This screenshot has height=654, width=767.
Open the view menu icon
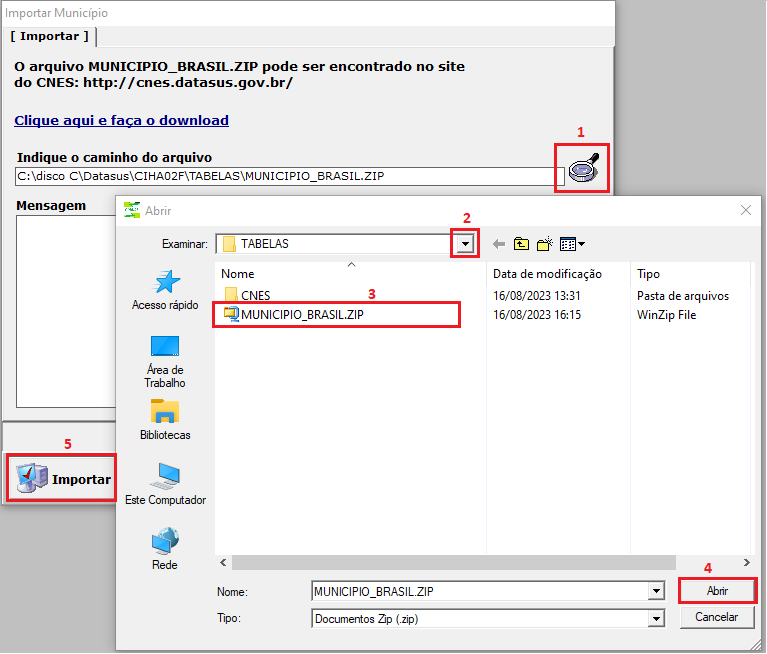tap(572, 244)
